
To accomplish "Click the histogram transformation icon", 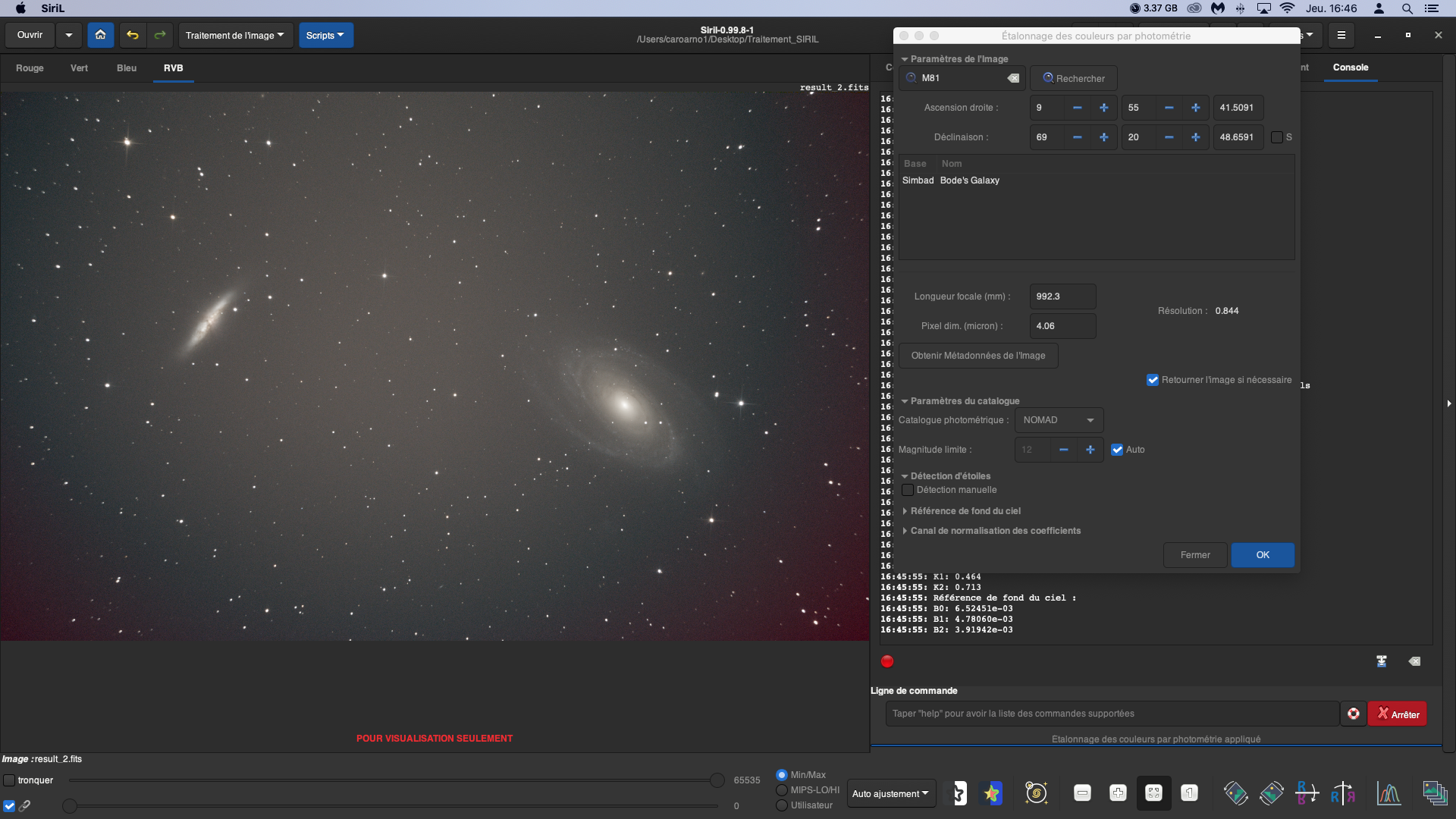I will click(1389, 794).
